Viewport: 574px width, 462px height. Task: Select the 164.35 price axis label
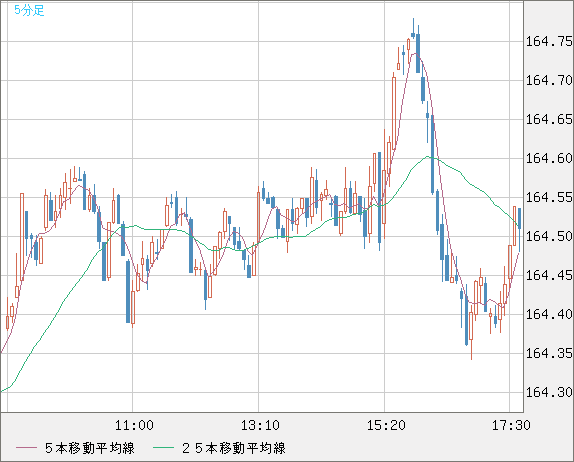pos(549,353)
